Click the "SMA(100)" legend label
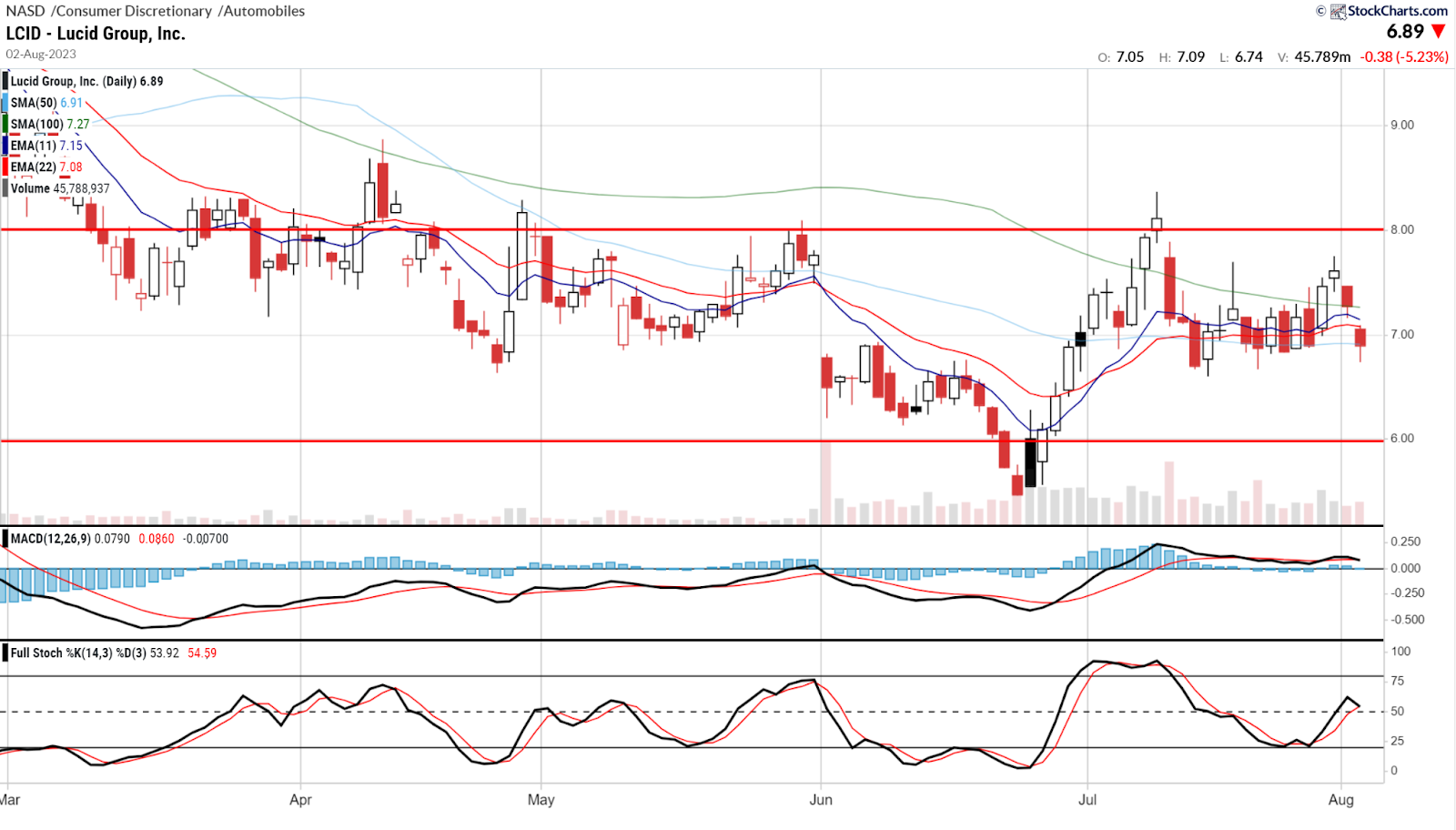Viewport: 1456px width, 830px height. (37, 124)
